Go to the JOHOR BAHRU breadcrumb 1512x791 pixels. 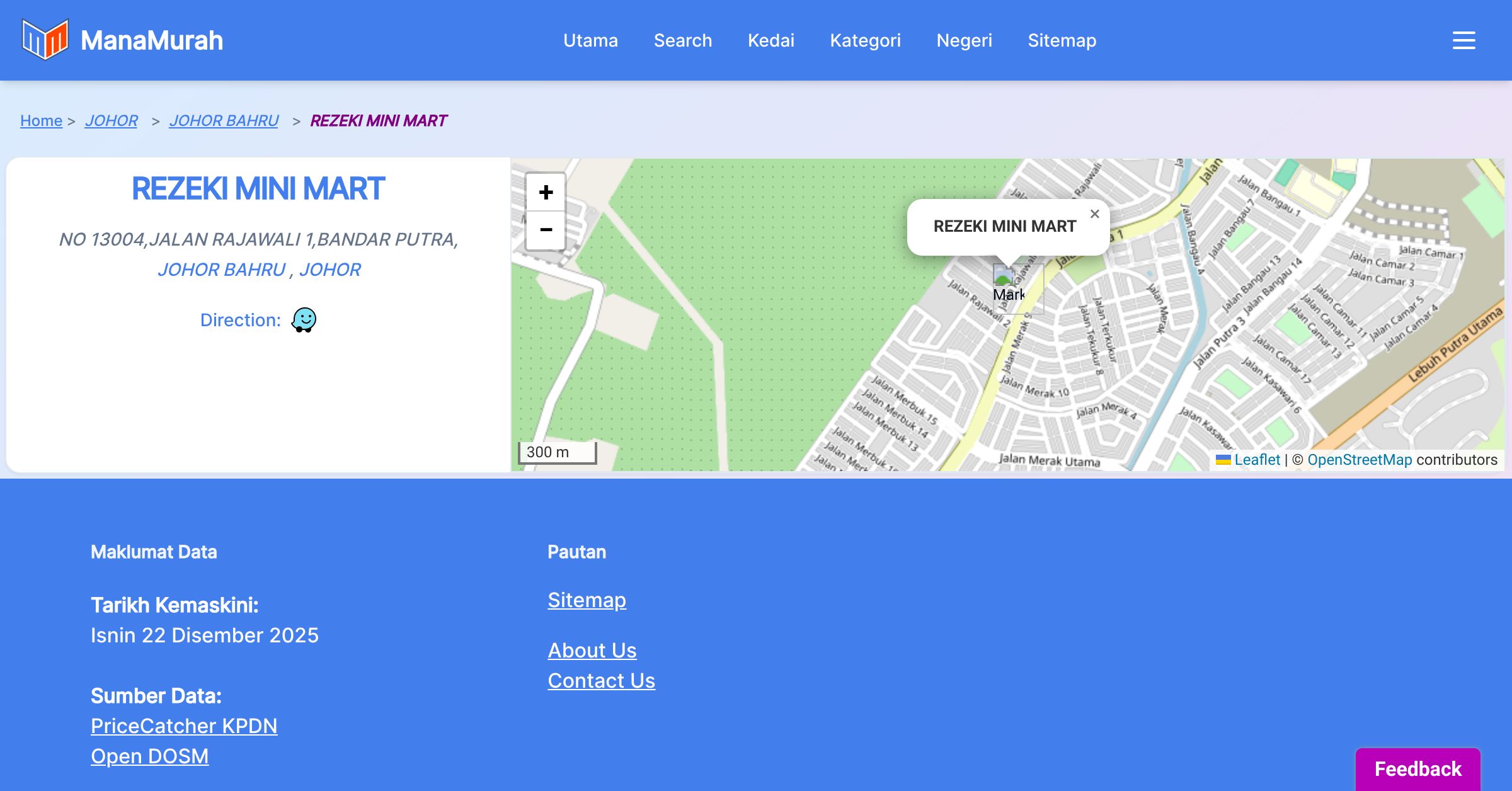pos(224,120)
